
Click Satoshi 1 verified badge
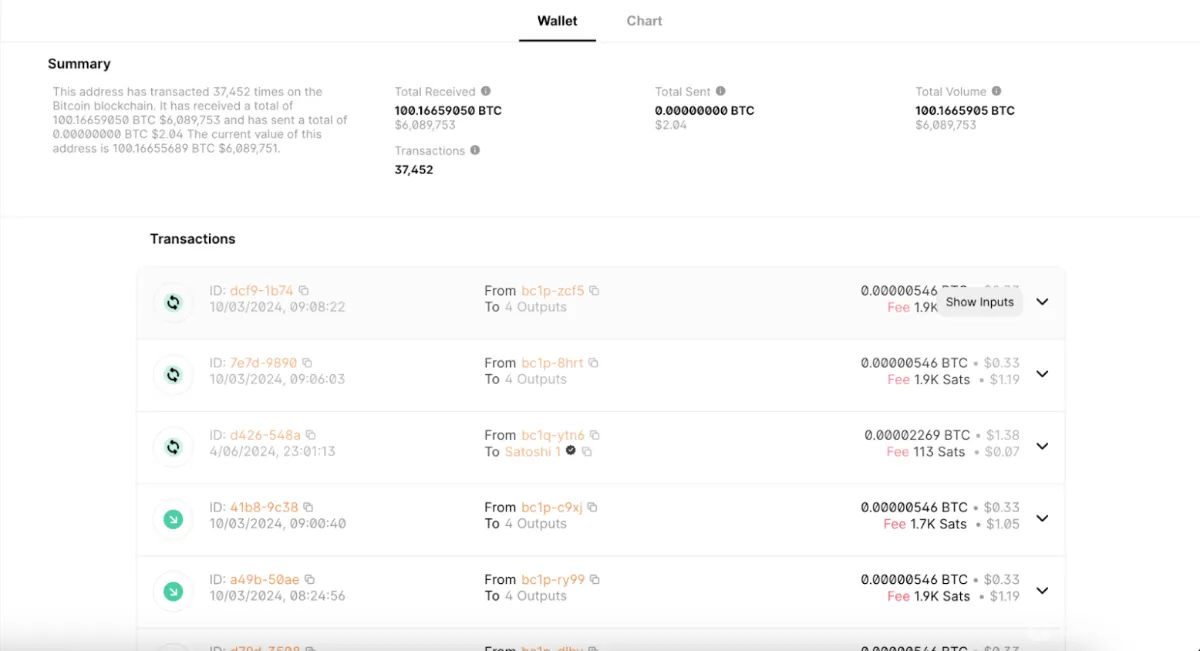pos(570,452)
